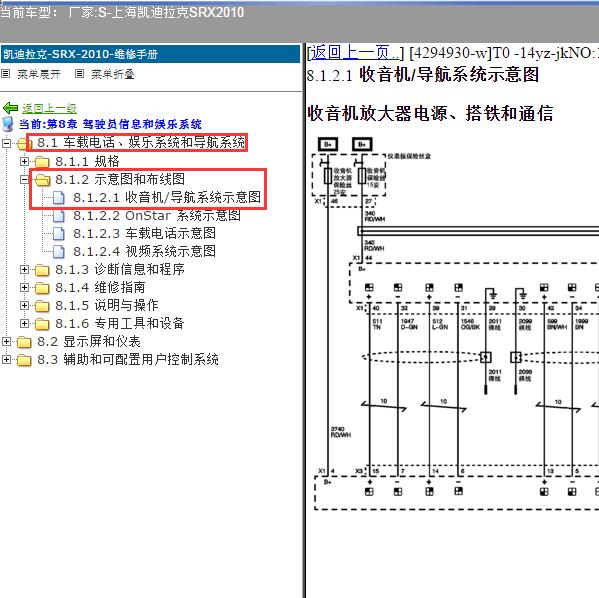Viewport: 599px width, 598px height.
Task: Open 8.1.2.3 车载电话示意图 page
Action: 144,233
